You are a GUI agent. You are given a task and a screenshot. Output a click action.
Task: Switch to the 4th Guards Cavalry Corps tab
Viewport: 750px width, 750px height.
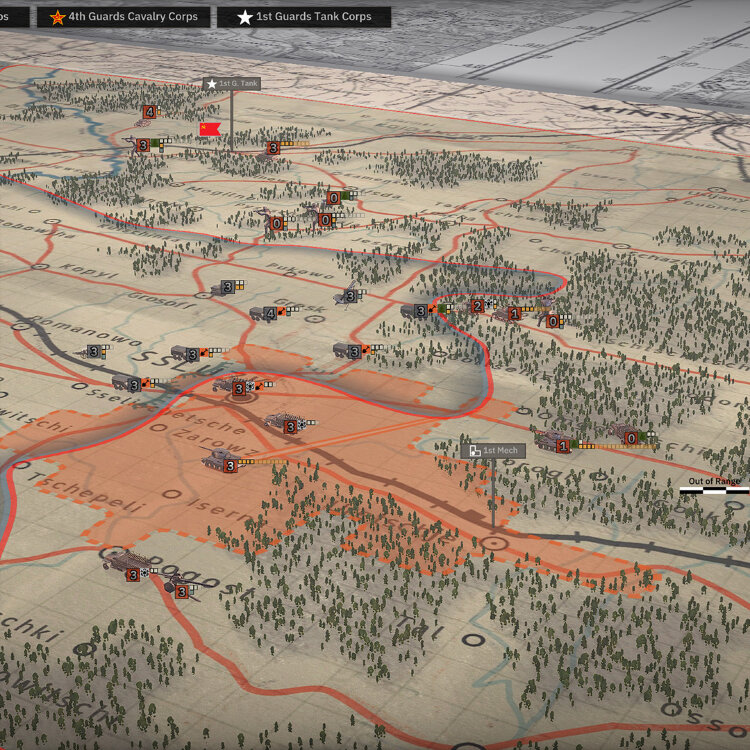124,16
